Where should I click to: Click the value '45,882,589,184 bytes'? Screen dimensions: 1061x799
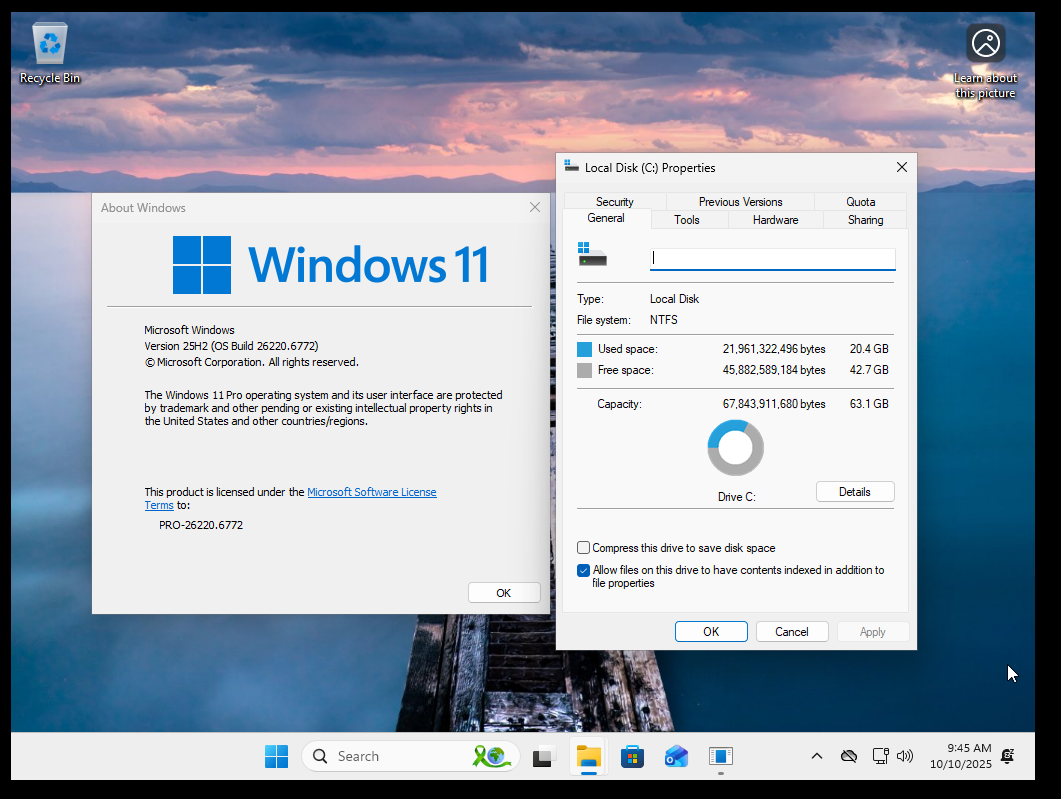774,370
